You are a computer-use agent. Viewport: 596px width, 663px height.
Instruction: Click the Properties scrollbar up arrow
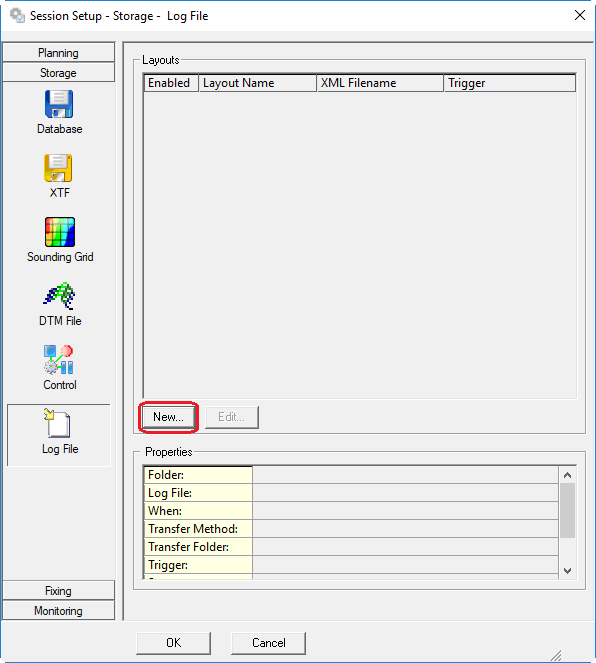(567, 475)
